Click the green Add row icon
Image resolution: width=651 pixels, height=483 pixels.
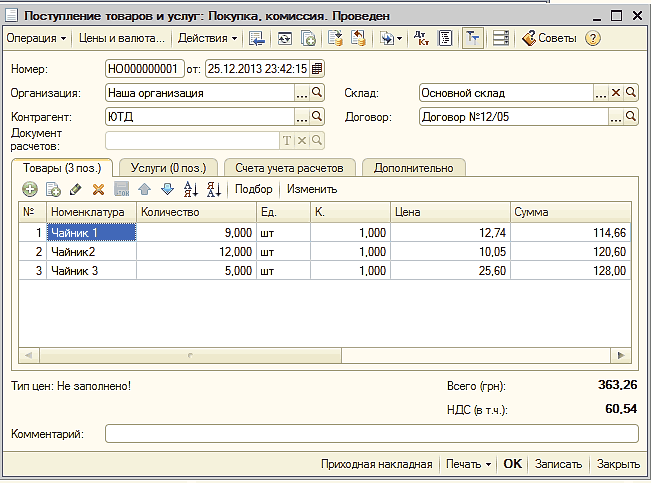coord(30,189)
